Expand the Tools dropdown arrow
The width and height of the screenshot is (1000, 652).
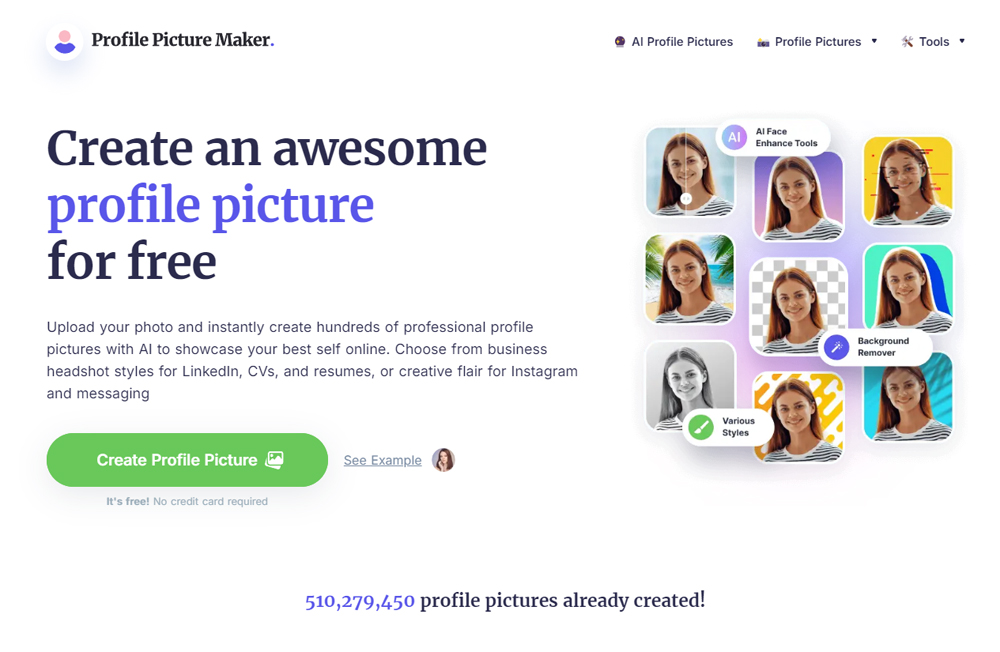pos(962,41)
